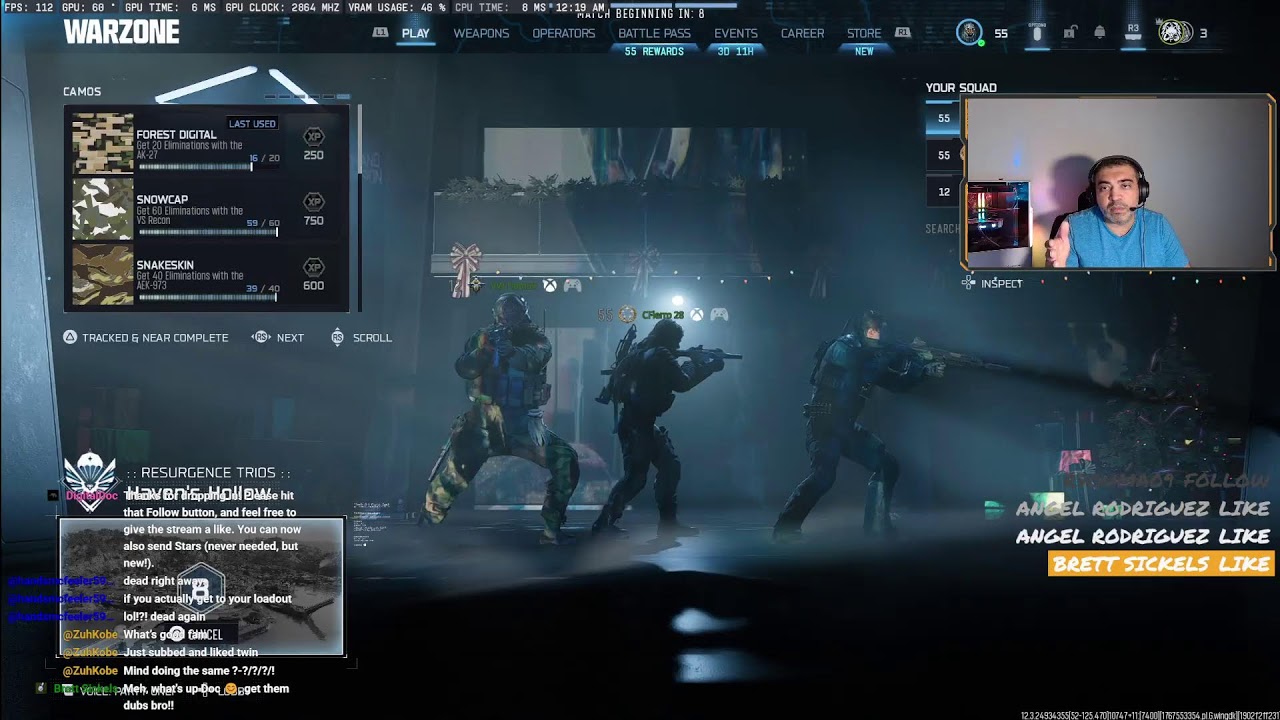1280x720 pixels.
Task: Click the New badge under Store
Action: (864, 52)
